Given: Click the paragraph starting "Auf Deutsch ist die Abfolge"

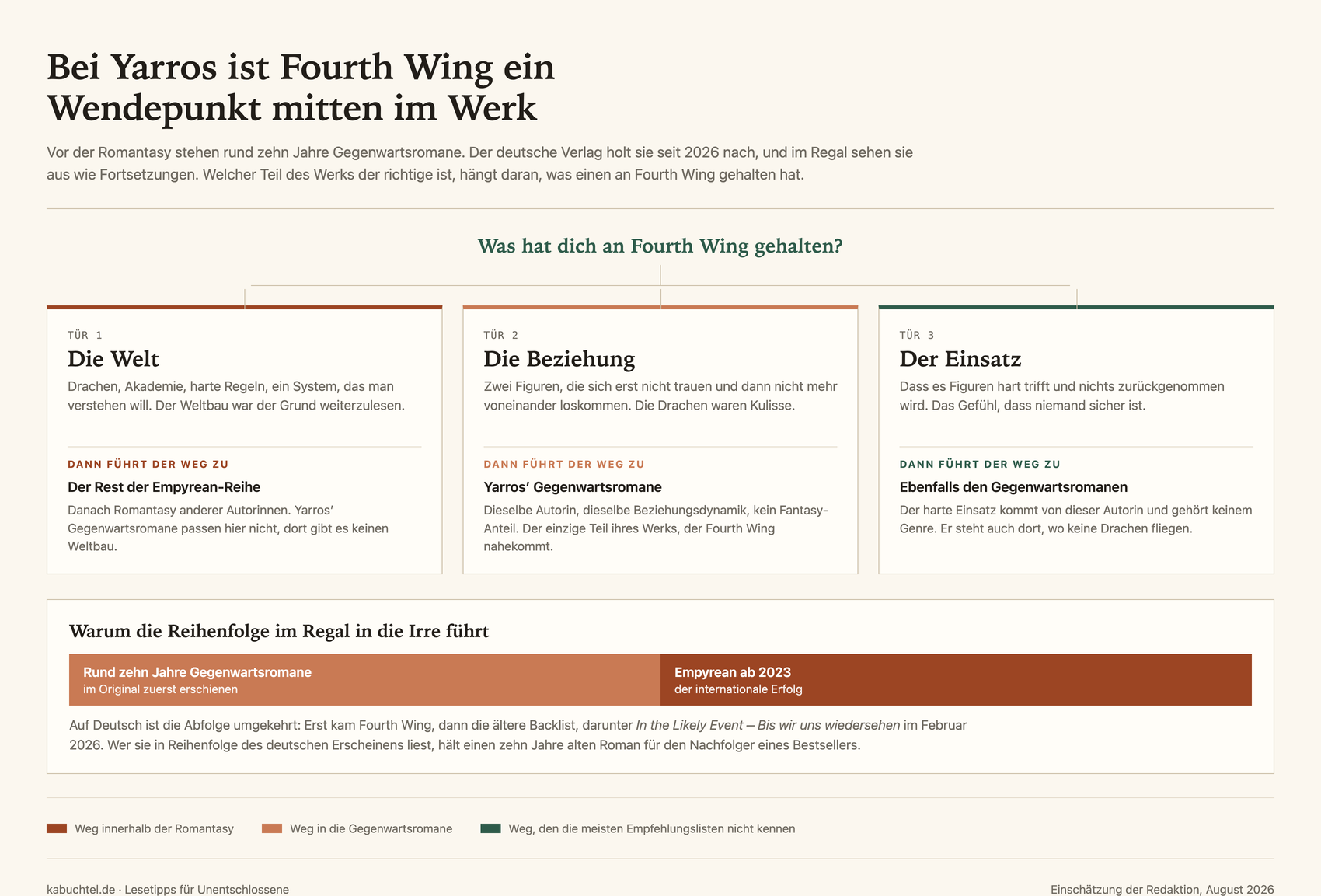Looking at the screenshot, I should [x=518, y=735].
